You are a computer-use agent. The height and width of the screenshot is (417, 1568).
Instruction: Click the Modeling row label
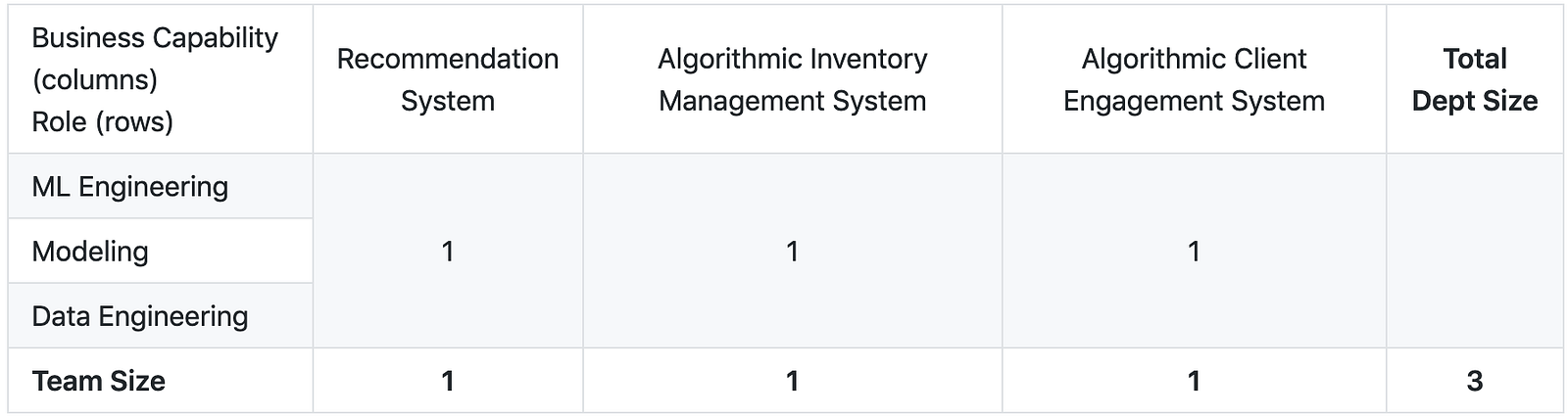click(90, 251)
